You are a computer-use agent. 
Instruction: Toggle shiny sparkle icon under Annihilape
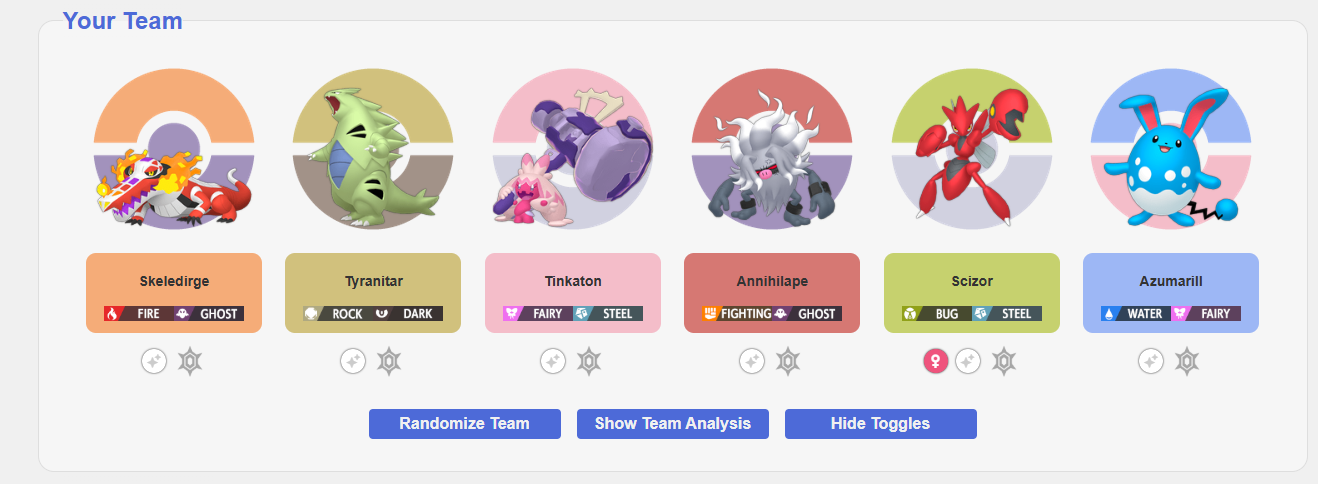[x=751, y=361]
